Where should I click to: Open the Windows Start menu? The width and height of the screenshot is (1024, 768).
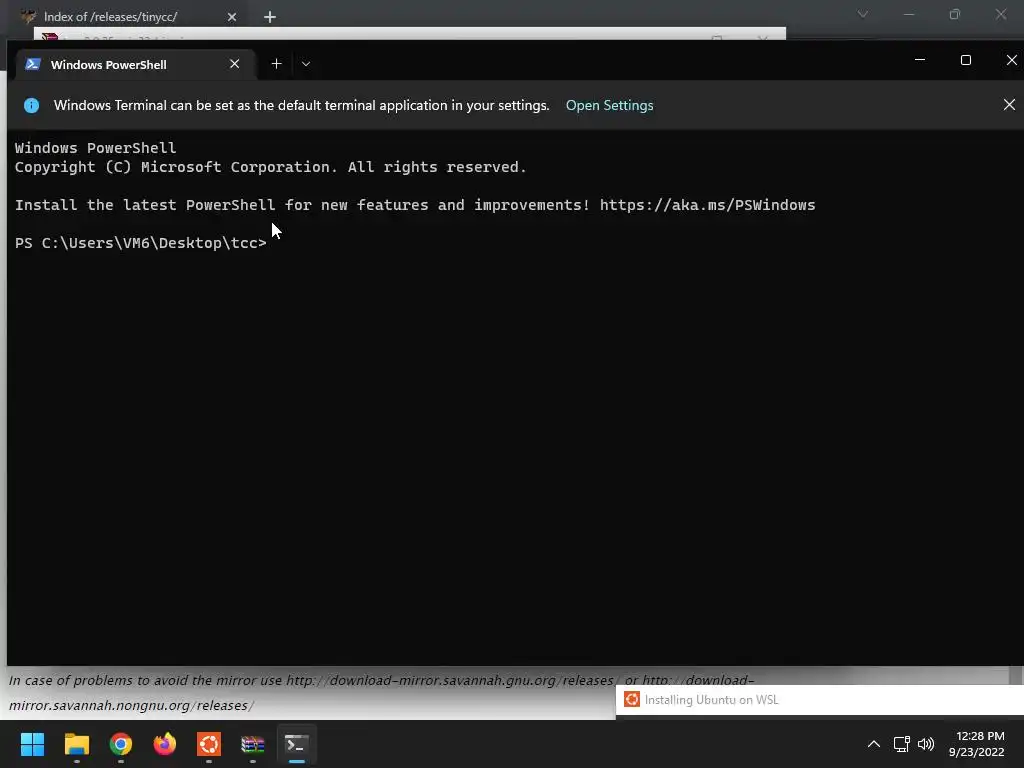[x=32, y=744]
